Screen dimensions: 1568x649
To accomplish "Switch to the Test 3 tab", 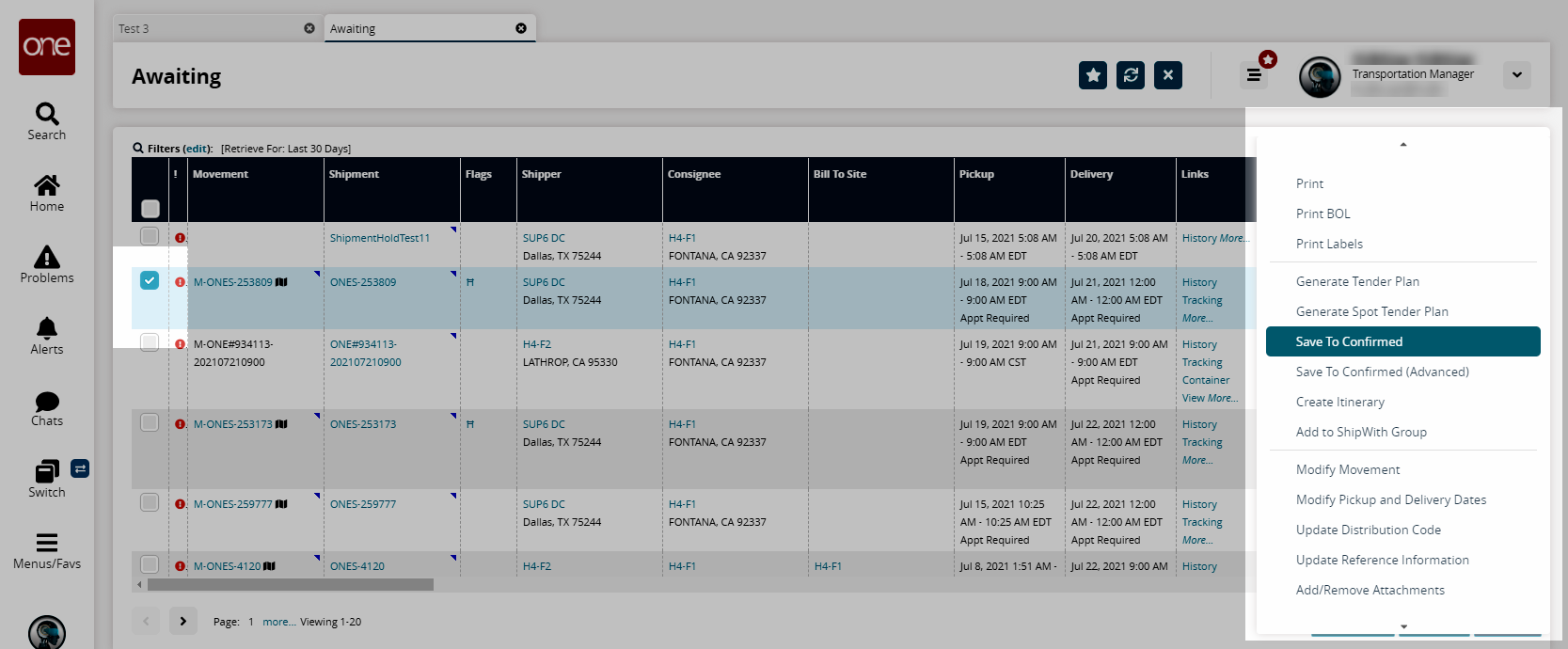I will [216, 28].
